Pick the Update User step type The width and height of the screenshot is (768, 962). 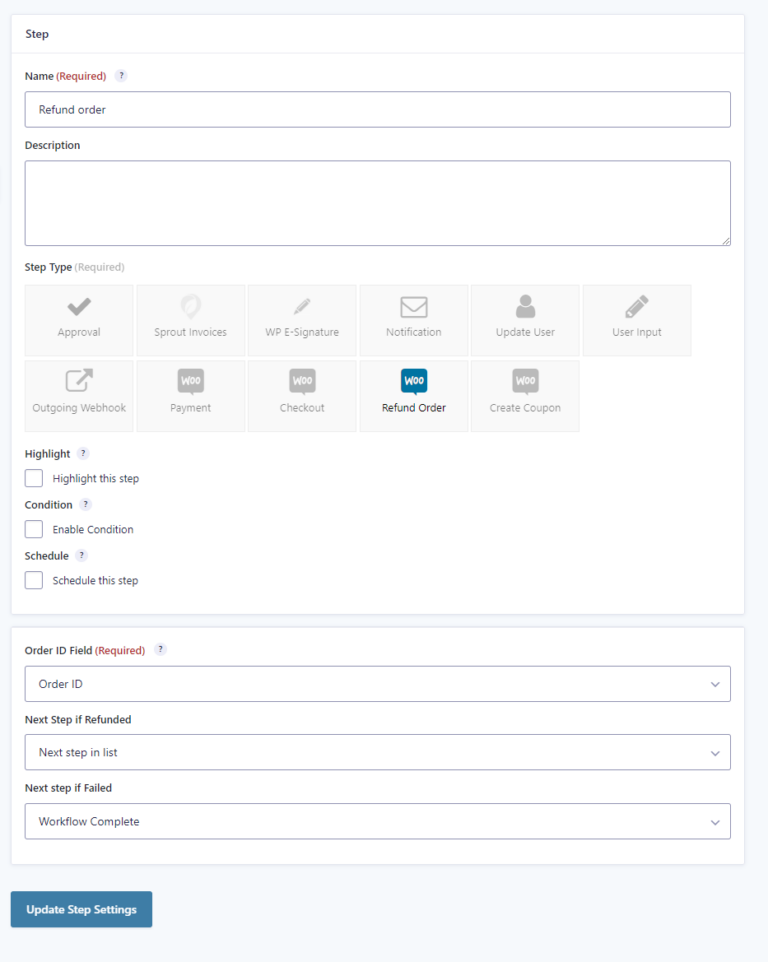click(x=525, y=320)
